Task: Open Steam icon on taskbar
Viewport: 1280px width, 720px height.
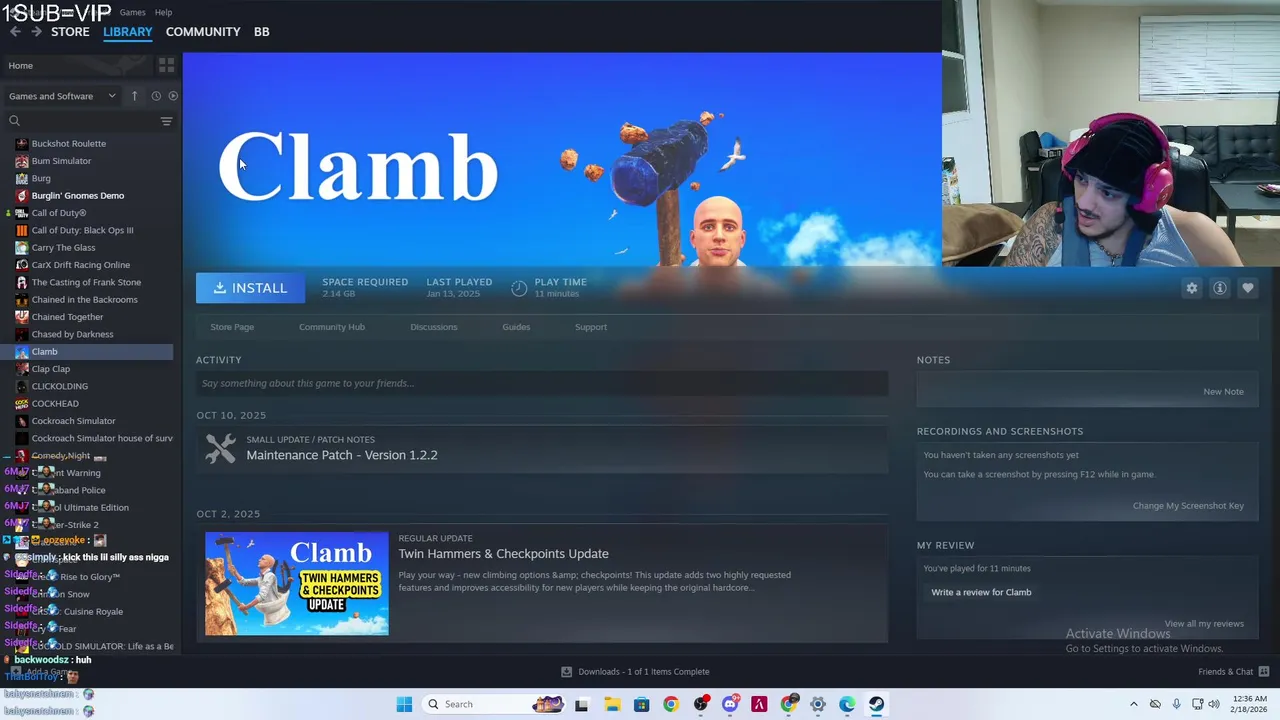Action: point(876,704)
